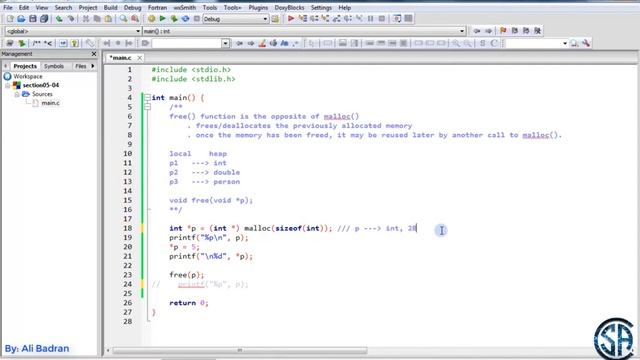
Task: Cut the selected text
Action: tap(86, 19)
